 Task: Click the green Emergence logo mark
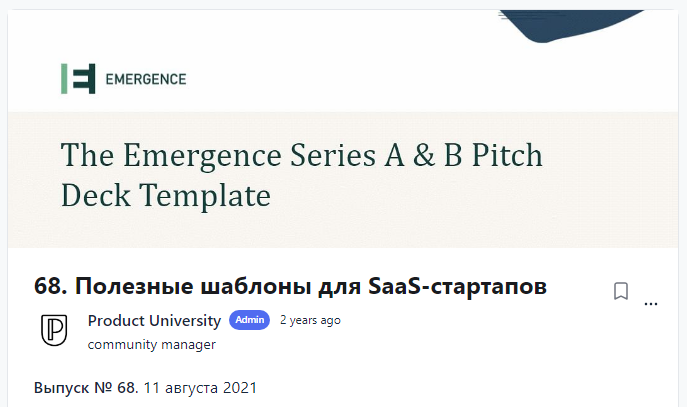78,79
